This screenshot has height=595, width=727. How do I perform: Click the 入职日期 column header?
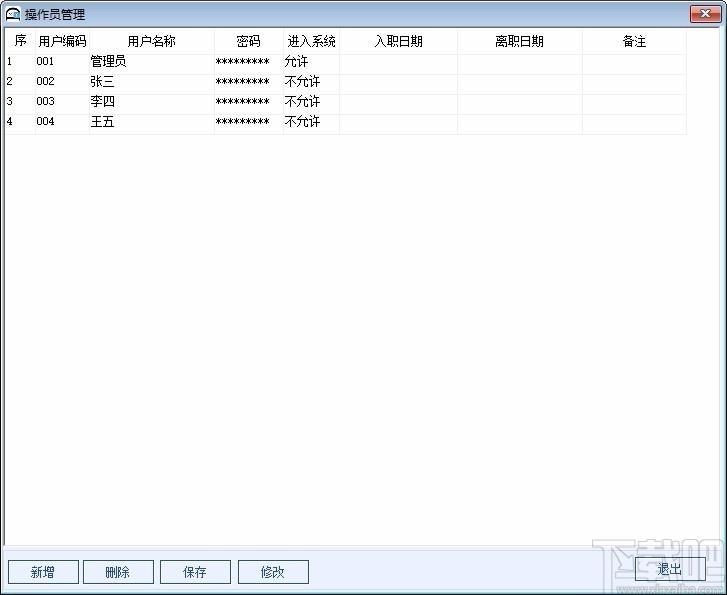[x=398, y=41]
